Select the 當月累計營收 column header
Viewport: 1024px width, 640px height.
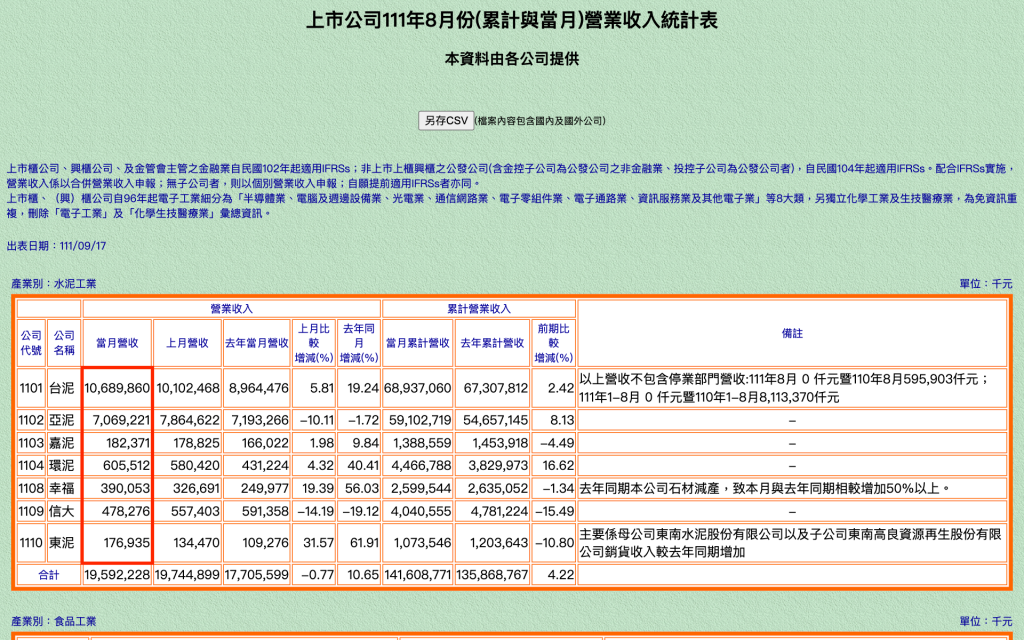pyautogui.click(x=418, y=343)
